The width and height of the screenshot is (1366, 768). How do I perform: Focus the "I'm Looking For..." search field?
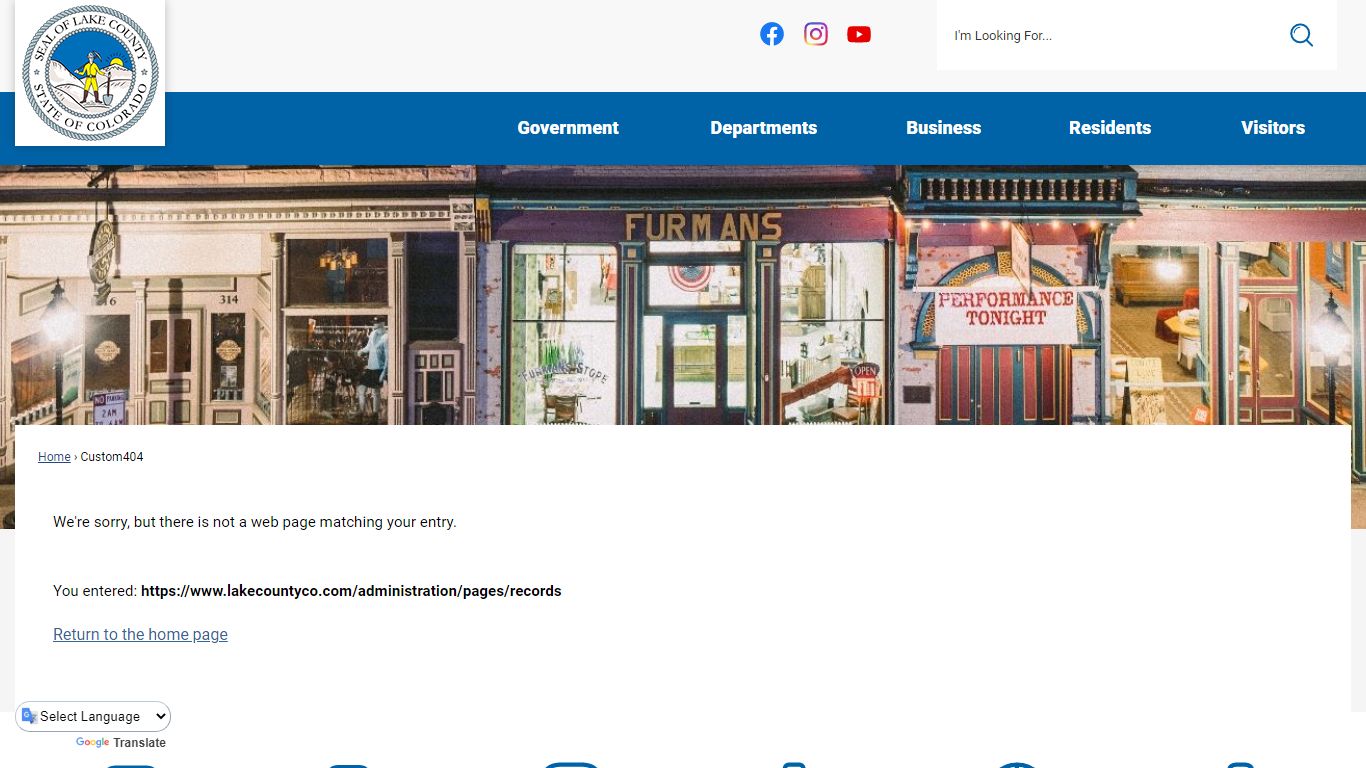(1110, 36)
